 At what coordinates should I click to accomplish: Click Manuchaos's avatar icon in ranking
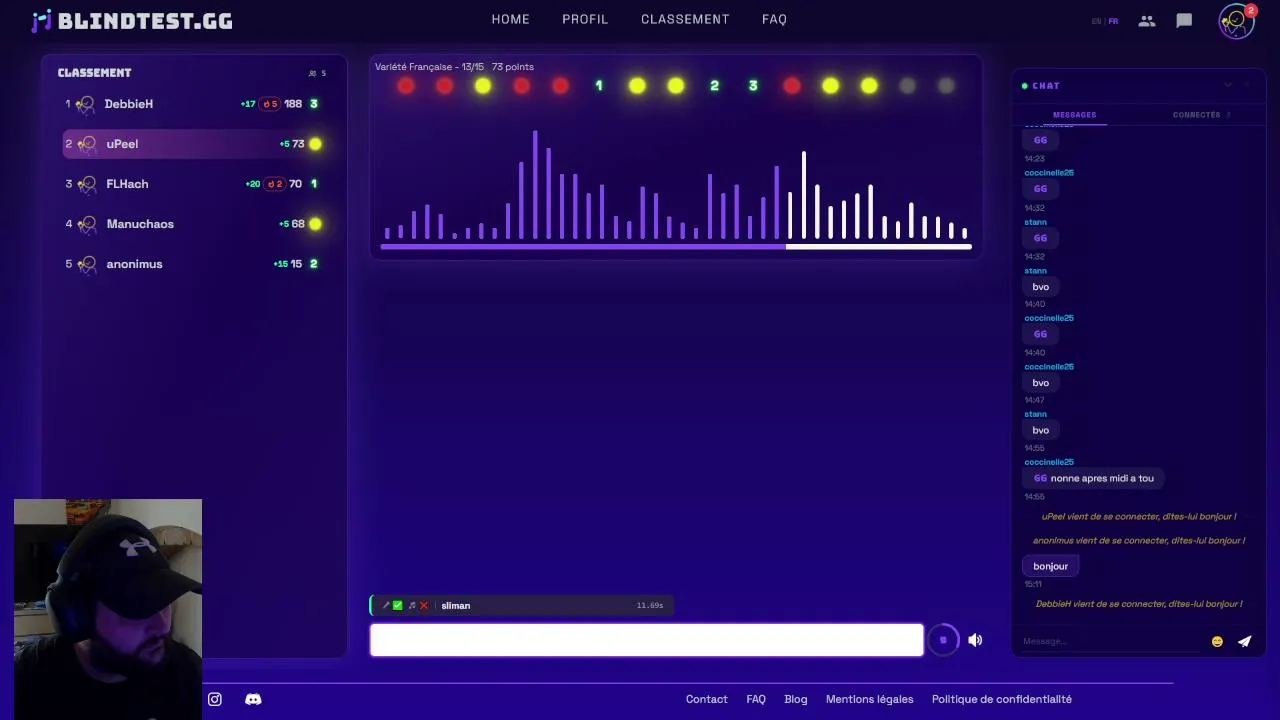pos(86,224)
